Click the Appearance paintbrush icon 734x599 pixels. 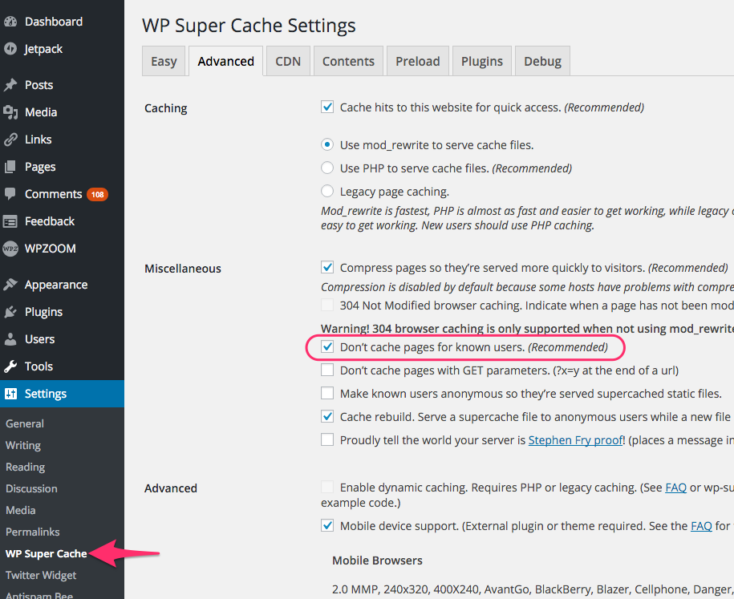[x=10, y=285]
